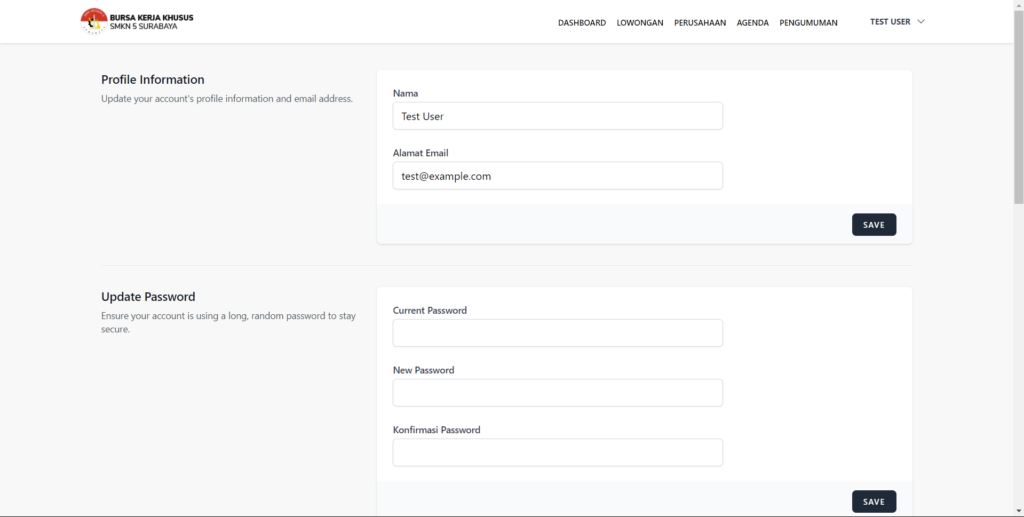Save the Update Password form
The image size is (1024, 517).
click(874, 501)
